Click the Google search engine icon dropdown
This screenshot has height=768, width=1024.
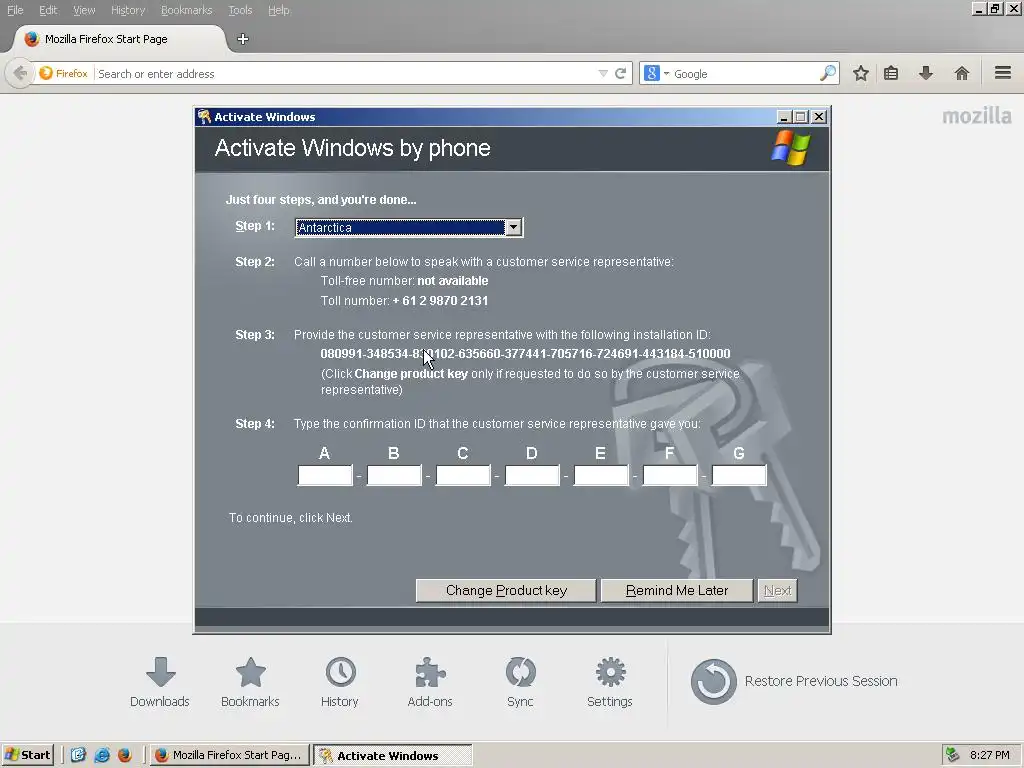pyautogui.click(x=656, y=73)
